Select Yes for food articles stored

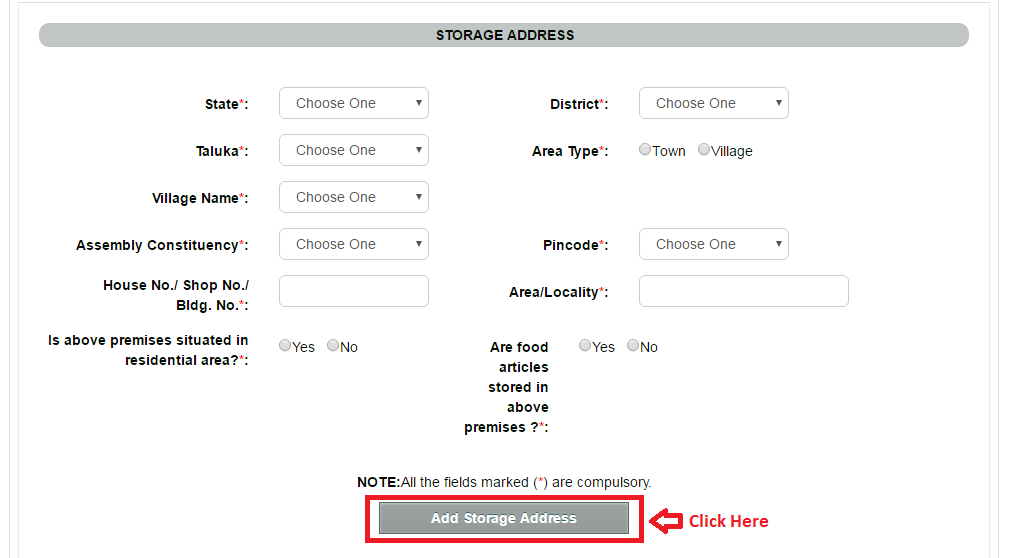584,346
